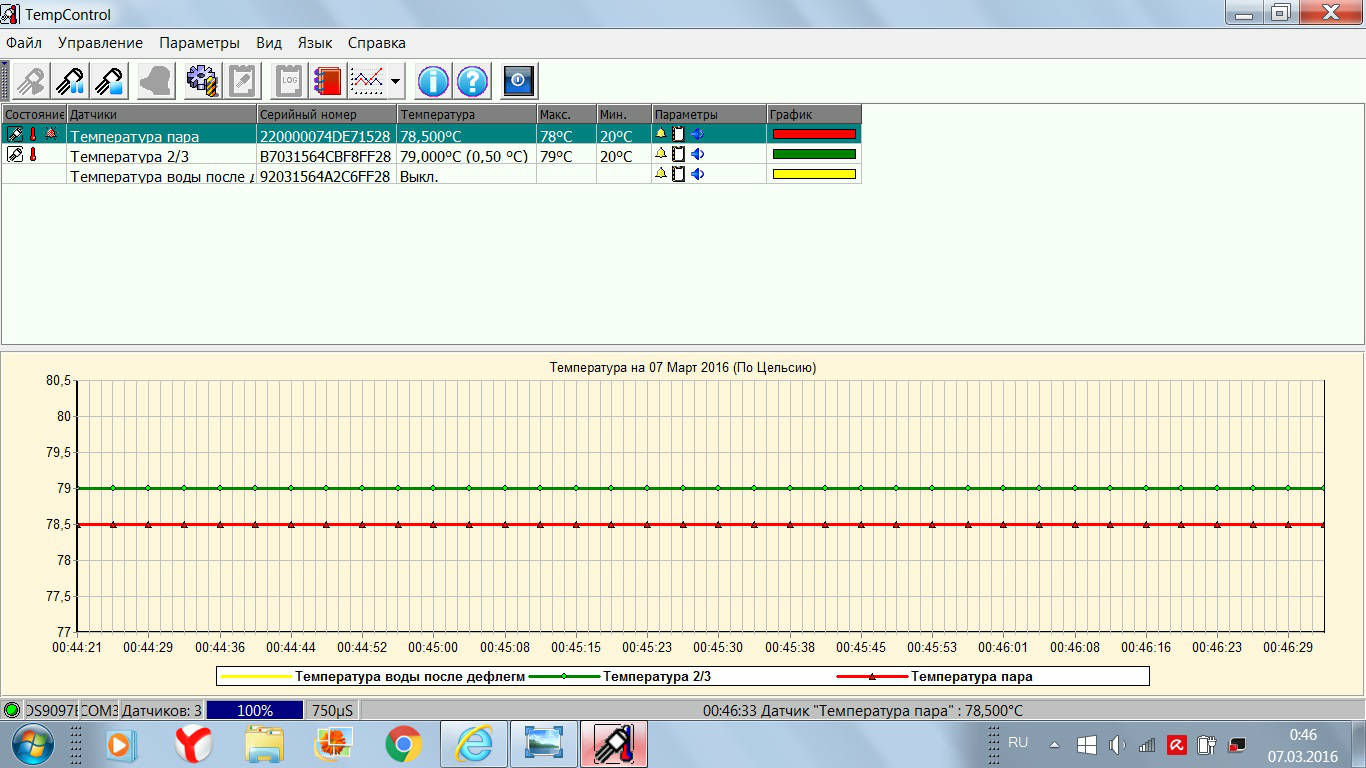Open the Вид menu
The image size is (1366, 768).
coord(269,43)
